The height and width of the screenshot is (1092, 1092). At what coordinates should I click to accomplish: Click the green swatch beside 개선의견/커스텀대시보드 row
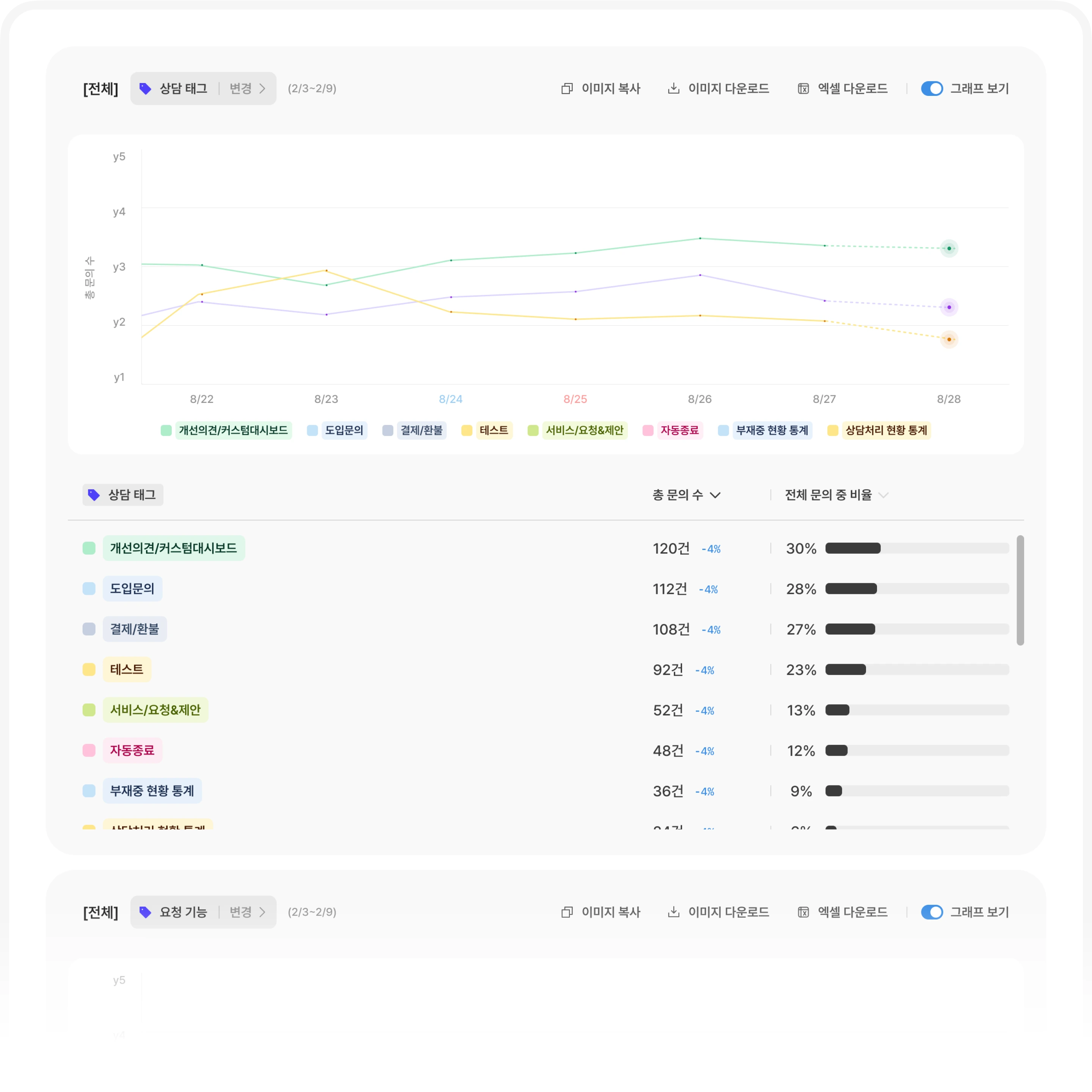(89, 548)
